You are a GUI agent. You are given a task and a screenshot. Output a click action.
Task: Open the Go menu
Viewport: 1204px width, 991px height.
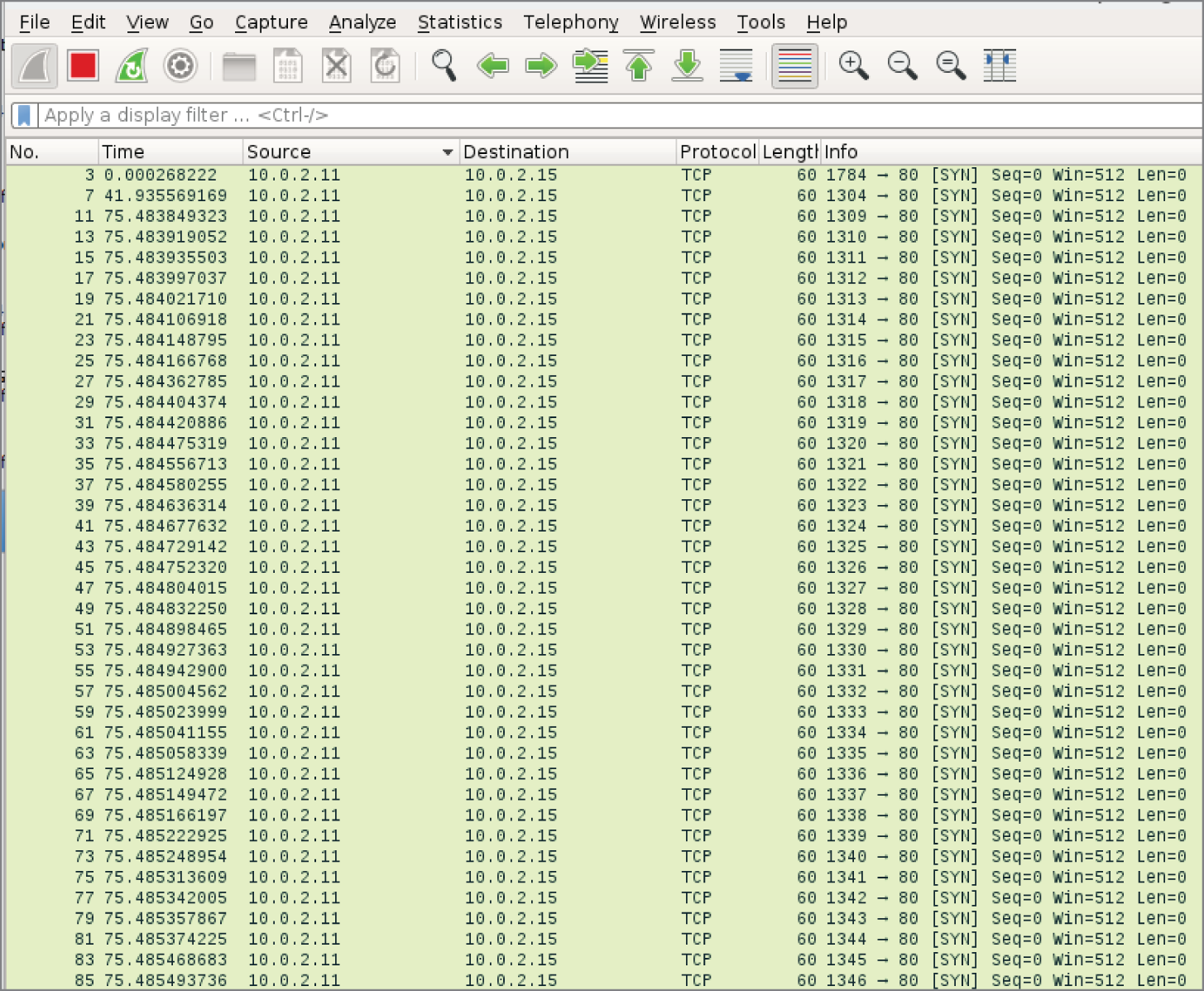pyautogui.click(x=201, y=22)
